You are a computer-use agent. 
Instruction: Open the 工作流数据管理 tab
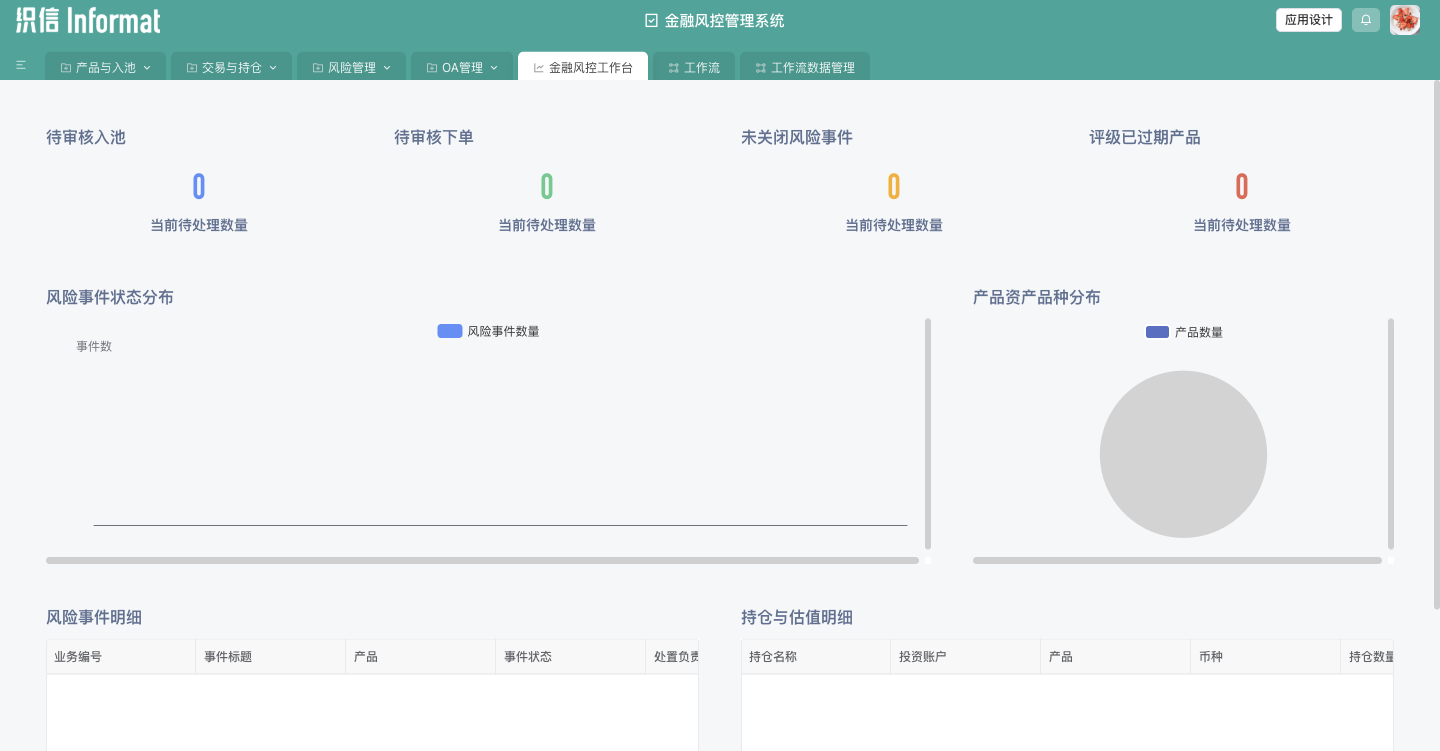[x=805, y=67]
